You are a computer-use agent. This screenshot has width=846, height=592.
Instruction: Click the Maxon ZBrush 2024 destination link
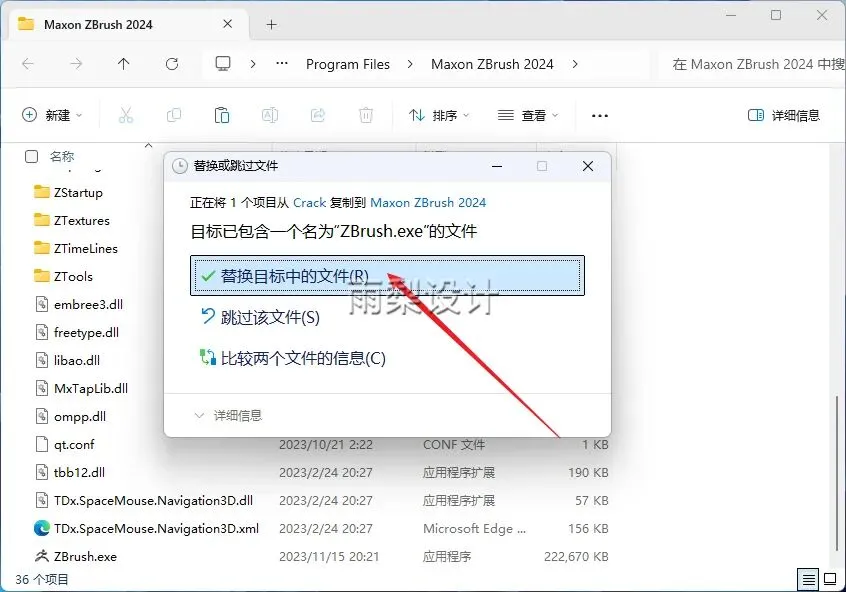pyautogui.click(x=428, y=203)
